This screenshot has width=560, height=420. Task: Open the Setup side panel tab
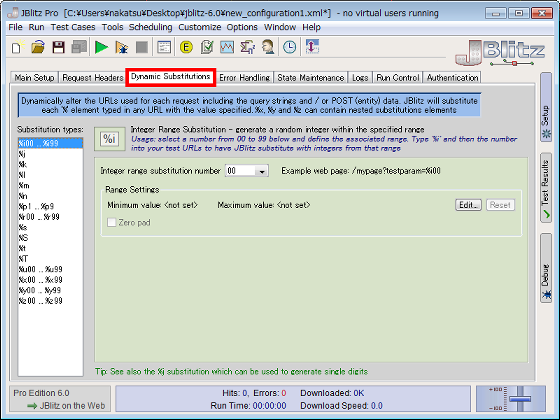(546, 107)
